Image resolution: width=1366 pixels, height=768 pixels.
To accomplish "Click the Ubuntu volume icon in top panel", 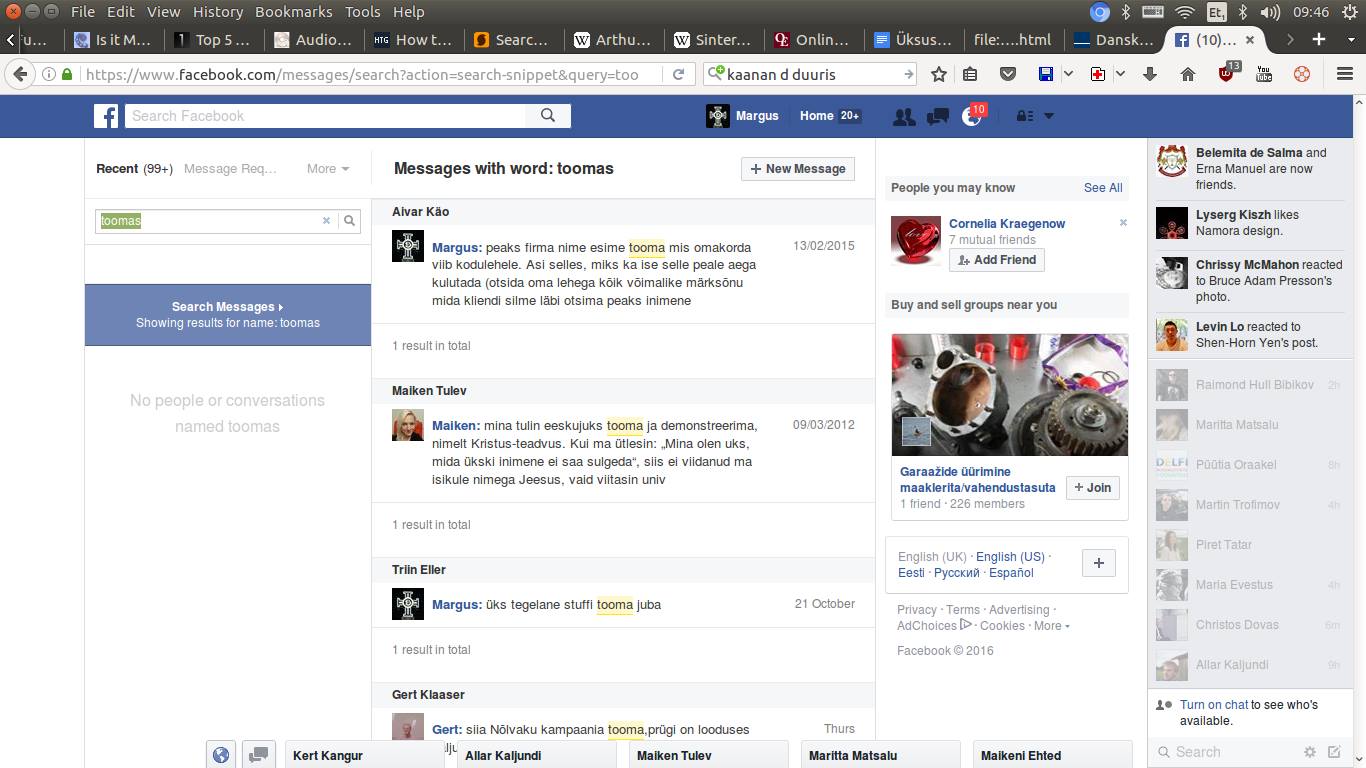I will pyautogui.click(x=1270, y=12).
